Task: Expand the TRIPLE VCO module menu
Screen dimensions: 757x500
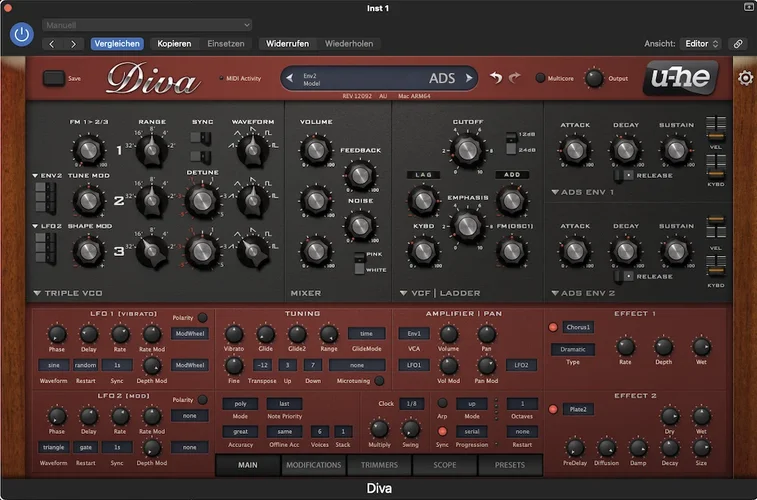Action: pyautogui.click(x=37, y=293)
